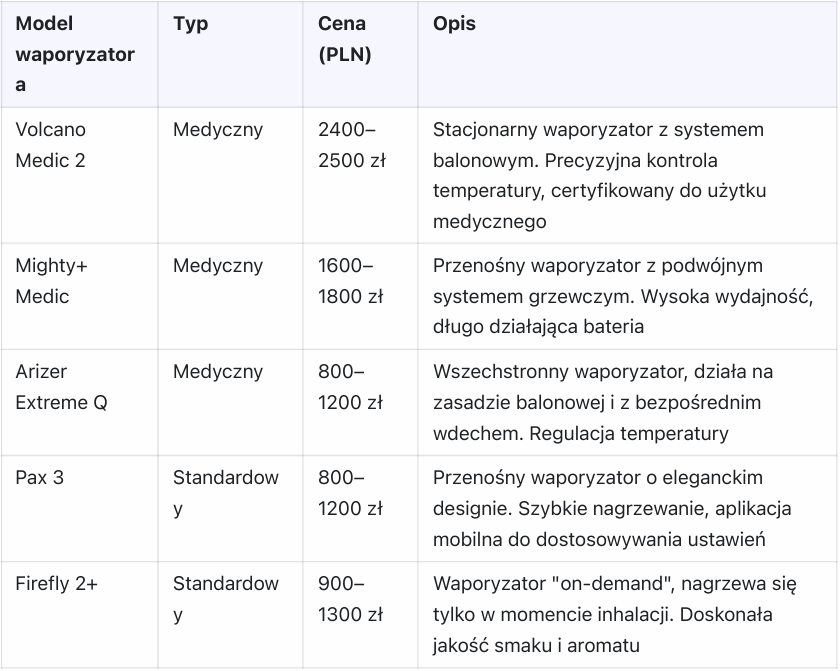Click the "Medyczny" type for Volcano Medic 2
This screenshot has width=840, height=671.
(218, 130)
